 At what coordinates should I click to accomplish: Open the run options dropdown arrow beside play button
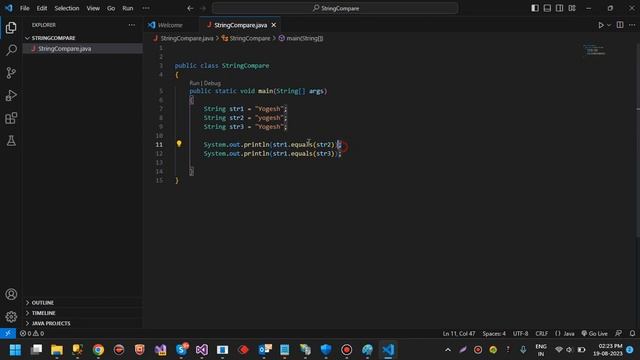point(609,25)
